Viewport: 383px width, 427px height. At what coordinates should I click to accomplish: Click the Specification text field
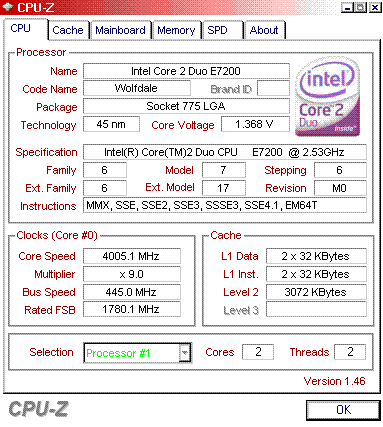(x=225, y=152)
